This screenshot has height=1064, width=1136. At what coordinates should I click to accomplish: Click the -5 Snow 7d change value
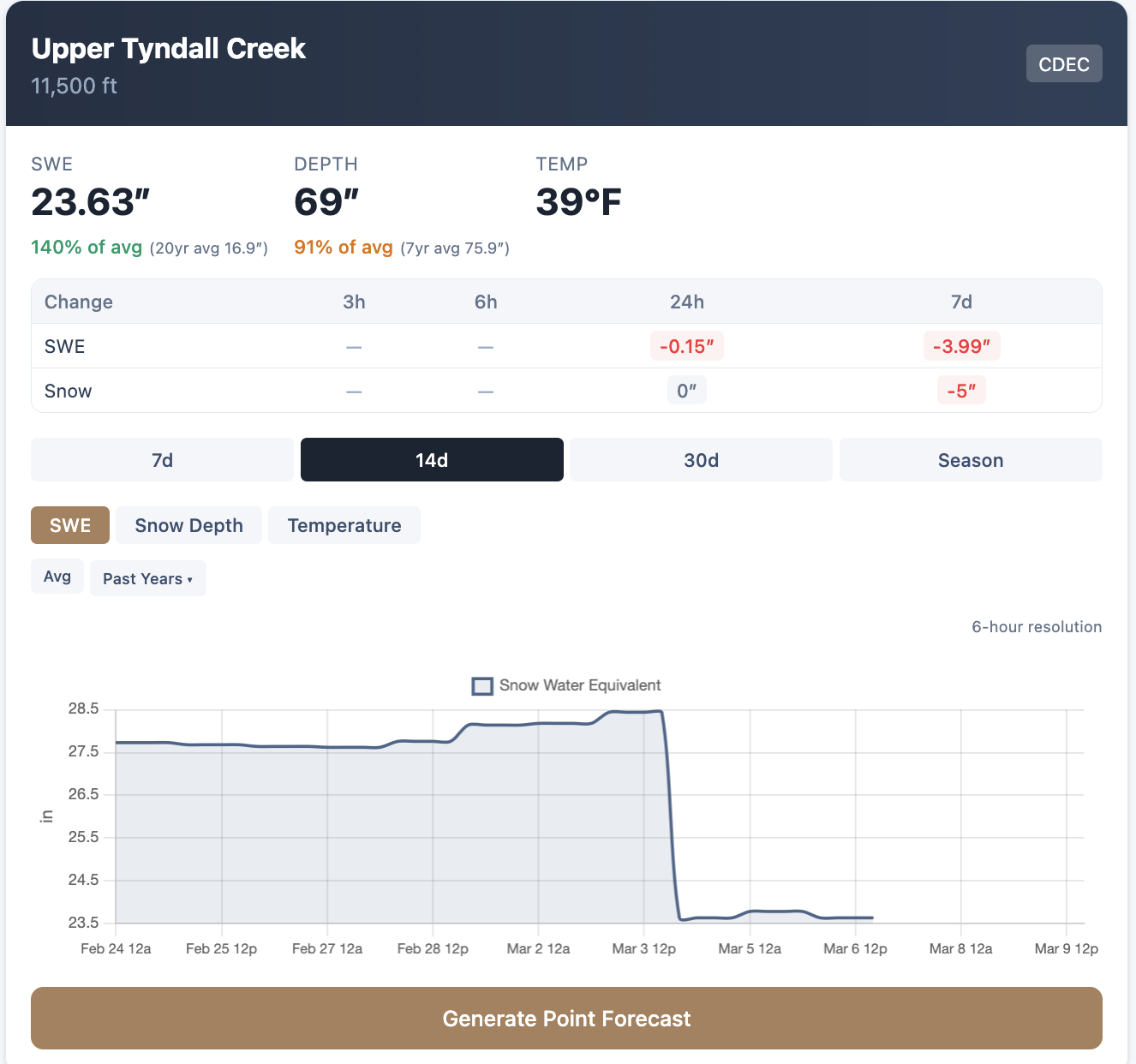click(x=961, y=390)
